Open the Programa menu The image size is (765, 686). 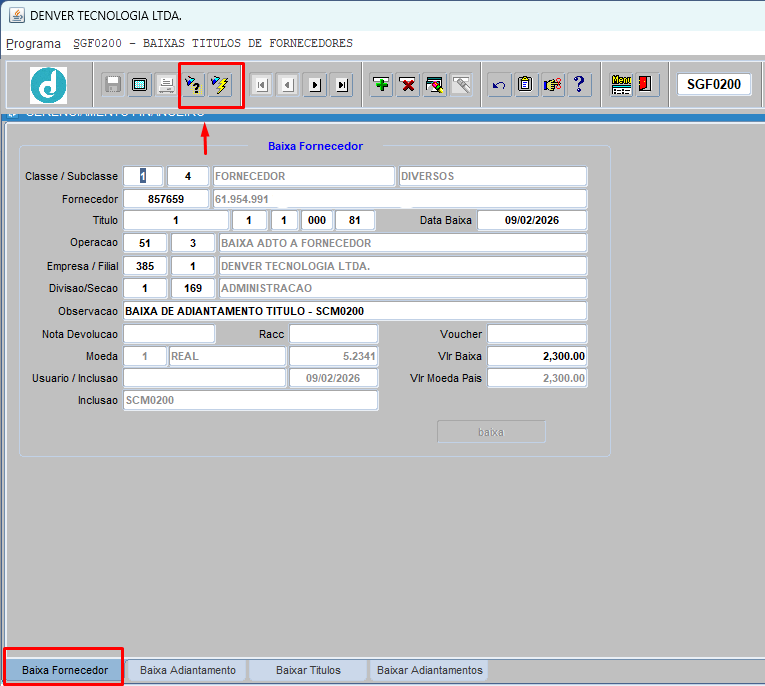(33, 44)
